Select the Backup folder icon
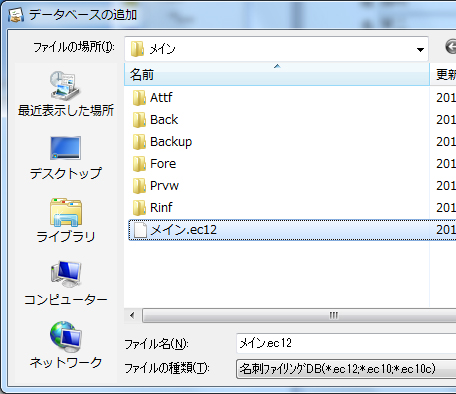 (139, 142)
